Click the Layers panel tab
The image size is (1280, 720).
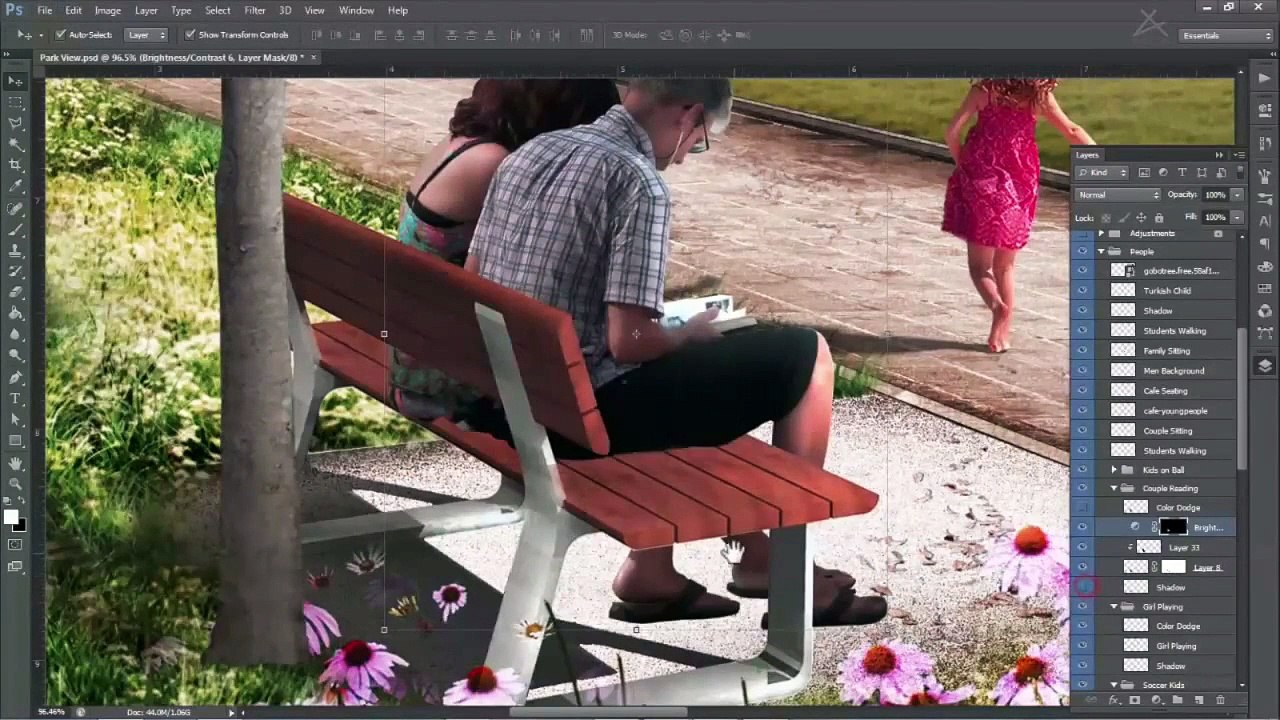click(x=1087, y=155)
